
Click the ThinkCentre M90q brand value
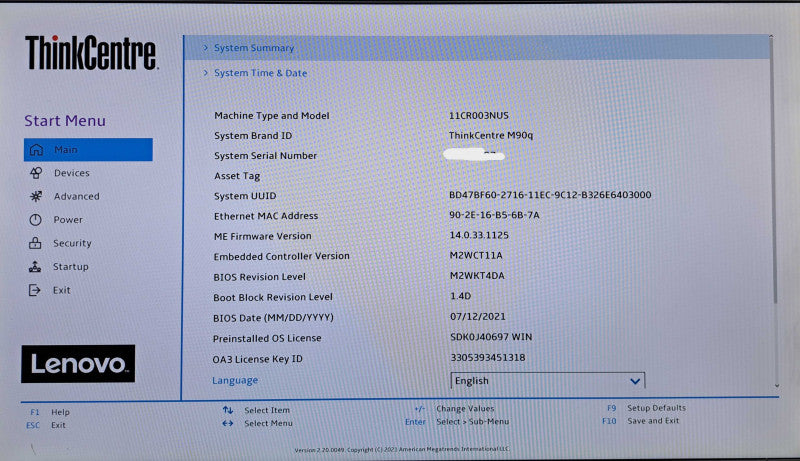tap(491, 135)
